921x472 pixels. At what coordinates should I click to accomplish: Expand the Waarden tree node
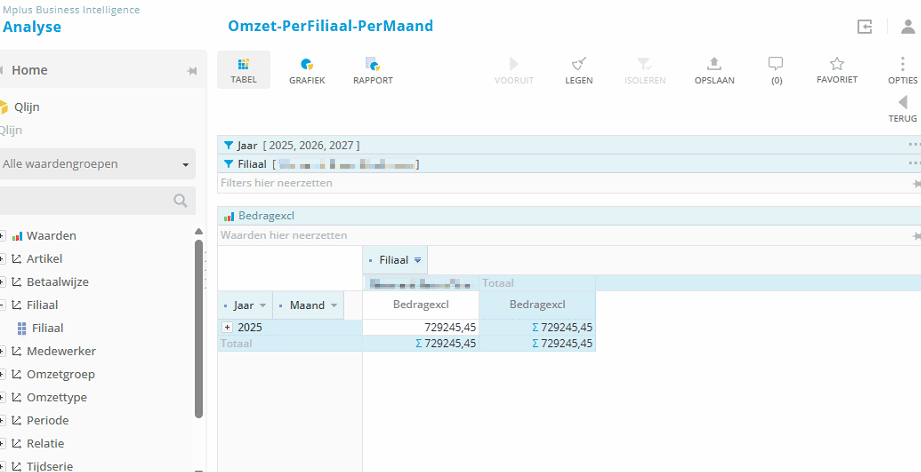coord(2,236)
